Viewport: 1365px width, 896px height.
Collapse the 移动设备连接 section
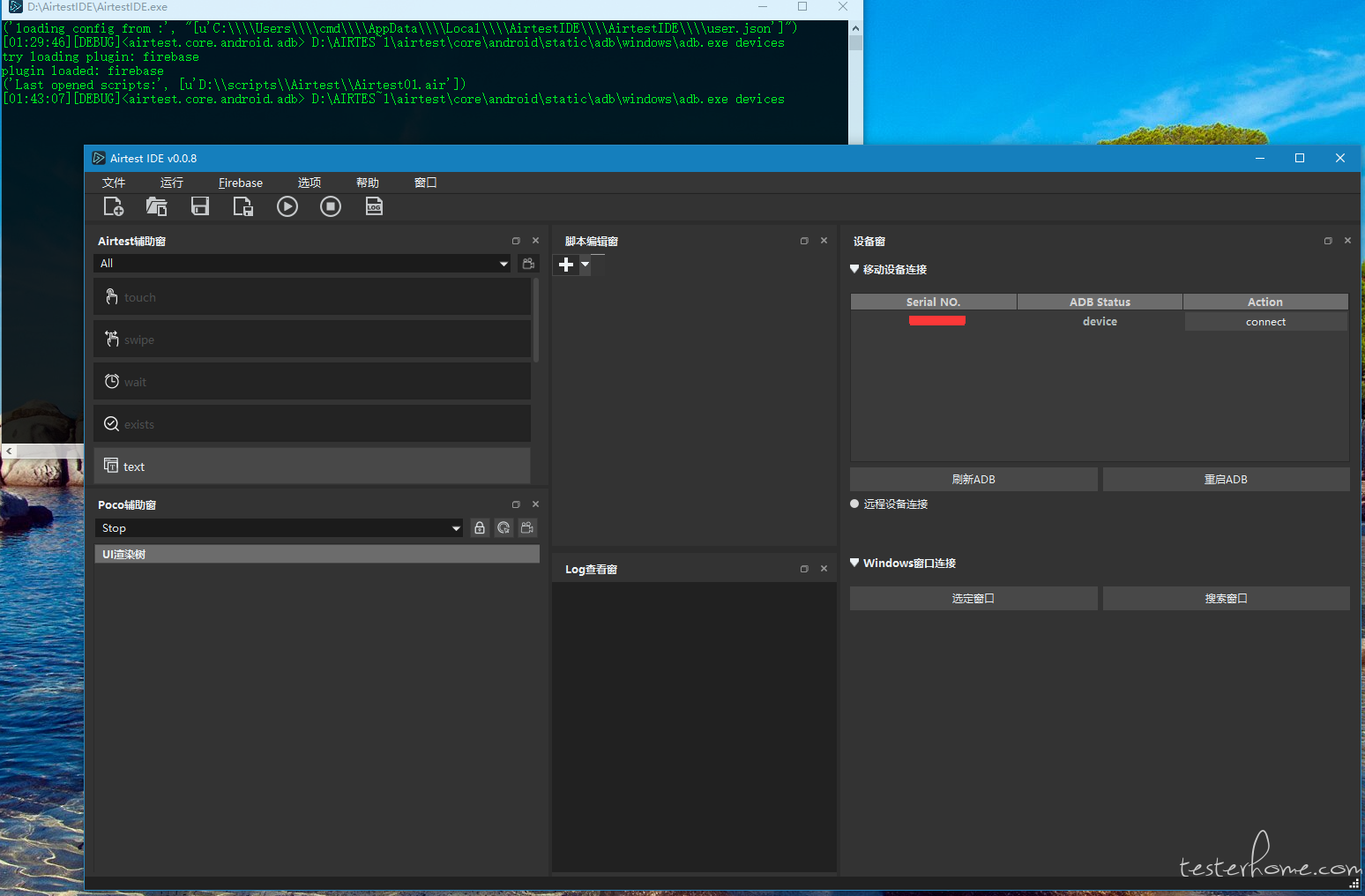pyautogui.click(x=854, y=270)
